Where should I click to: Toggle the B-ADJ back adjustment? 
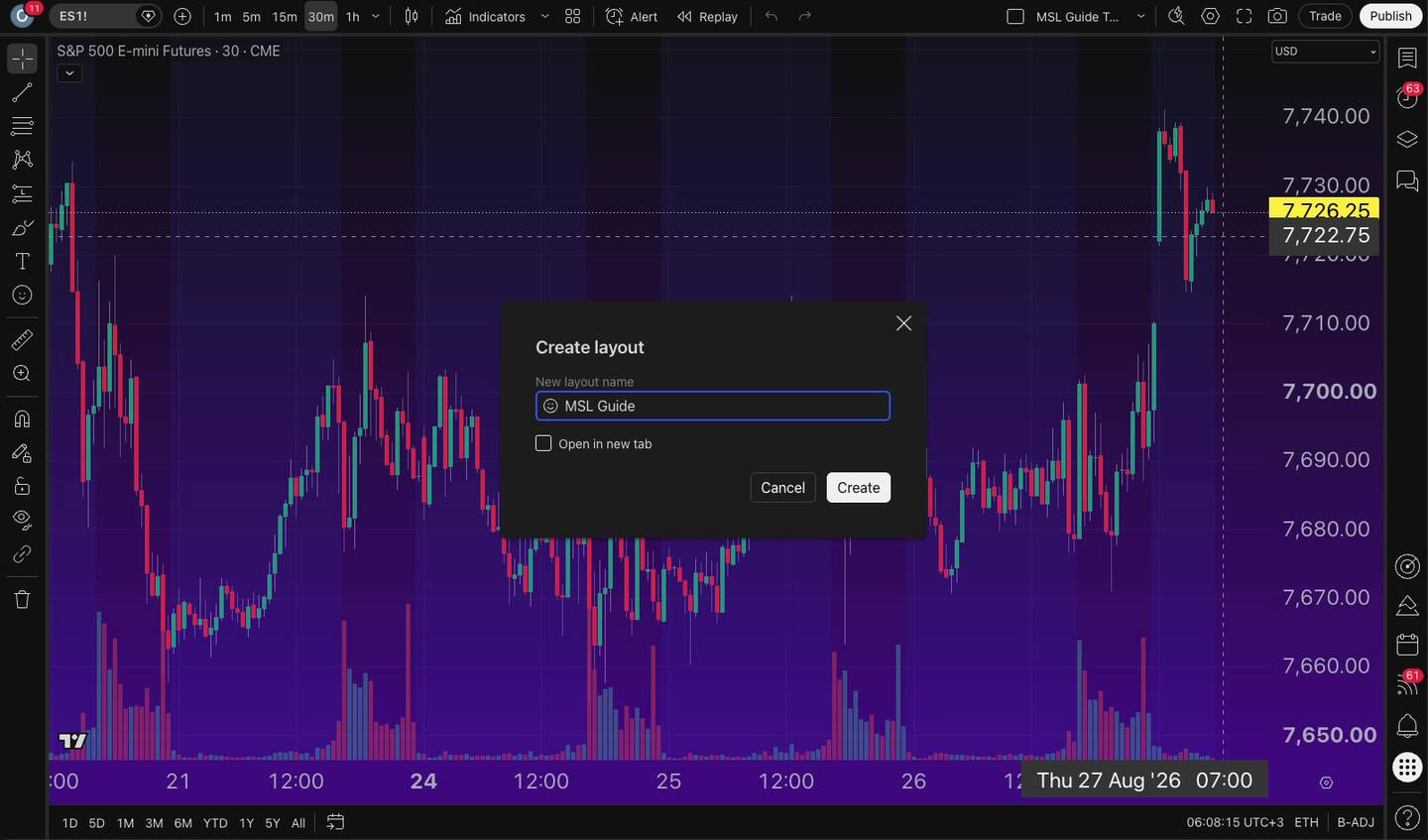1356,822
